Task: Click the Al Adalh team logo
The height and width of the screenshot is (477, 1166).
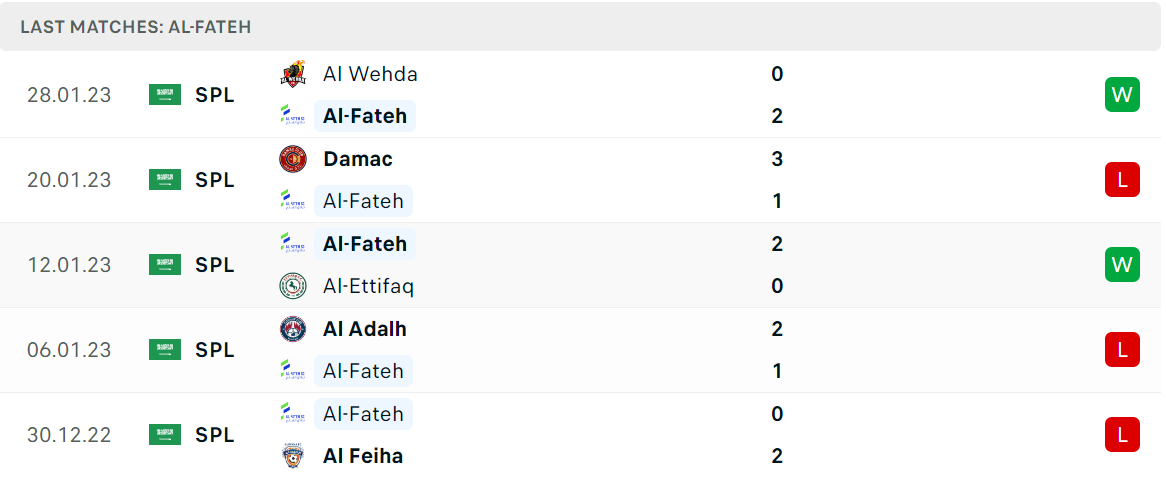Action: [293, 329]
